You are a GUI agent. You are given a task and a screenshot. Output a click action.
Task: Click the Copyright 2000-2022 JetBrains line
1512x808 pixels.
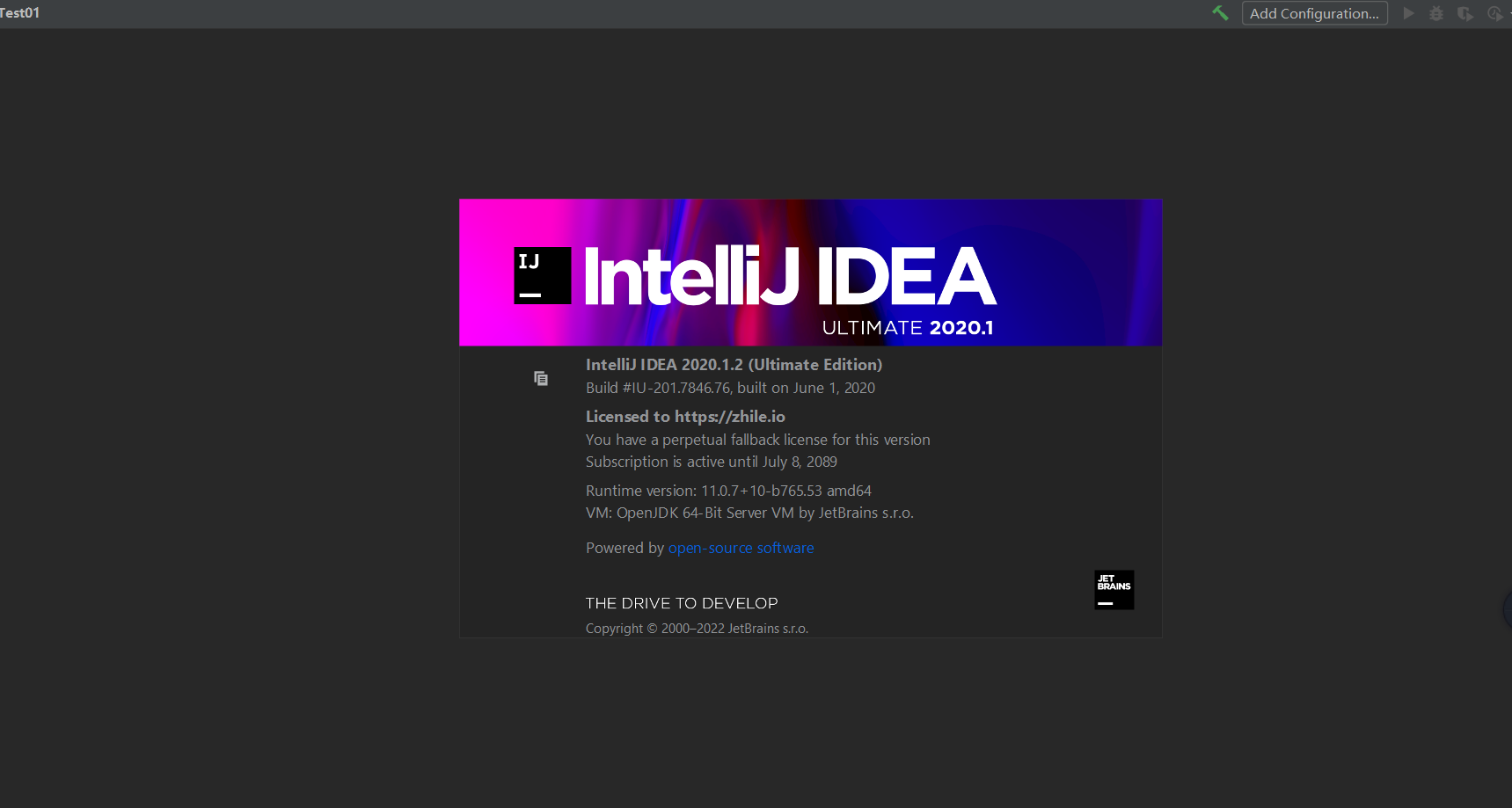click(696, 628)
